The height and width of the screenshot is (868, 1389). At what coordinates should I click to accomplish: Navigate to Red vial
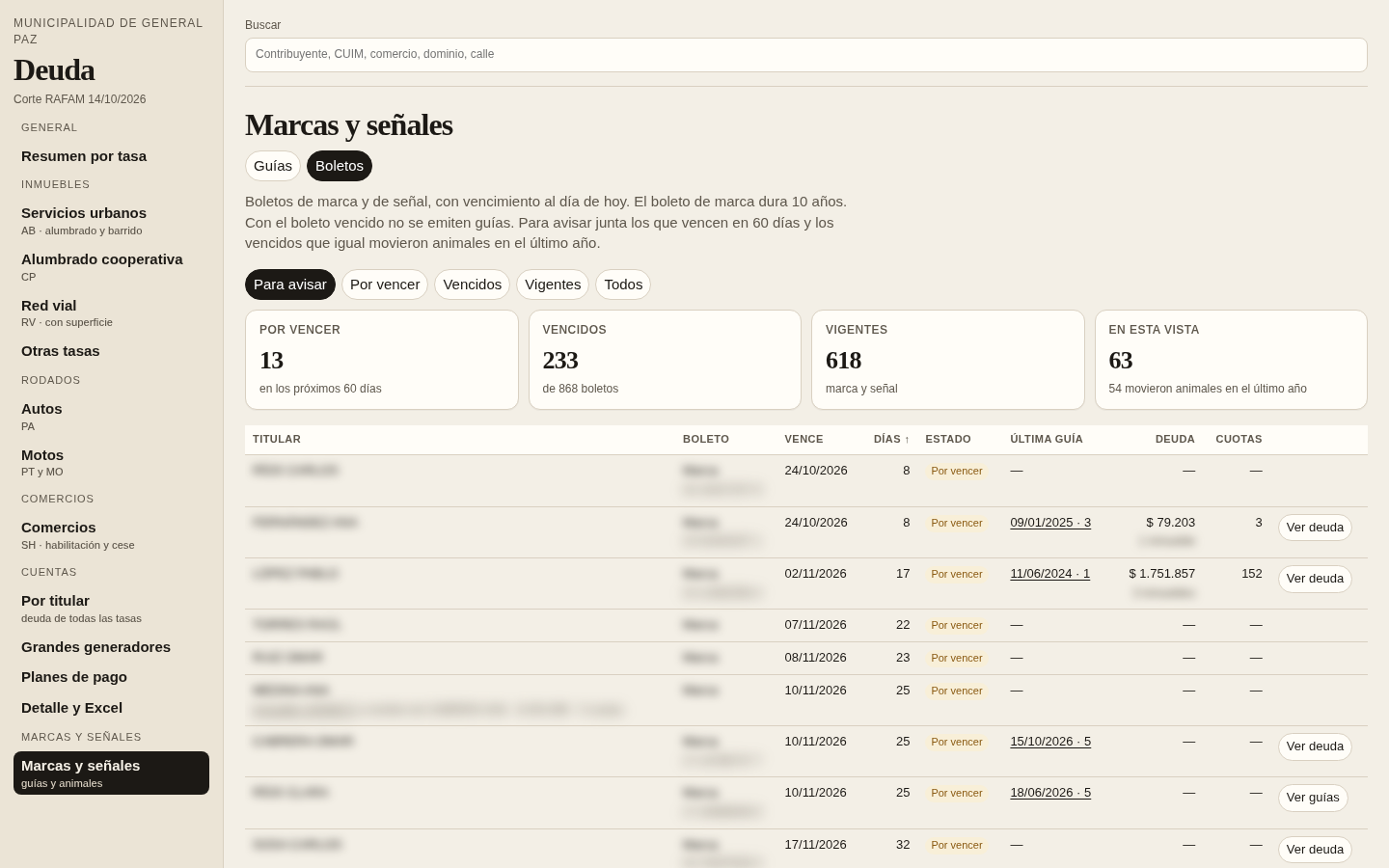coord(111,313)
